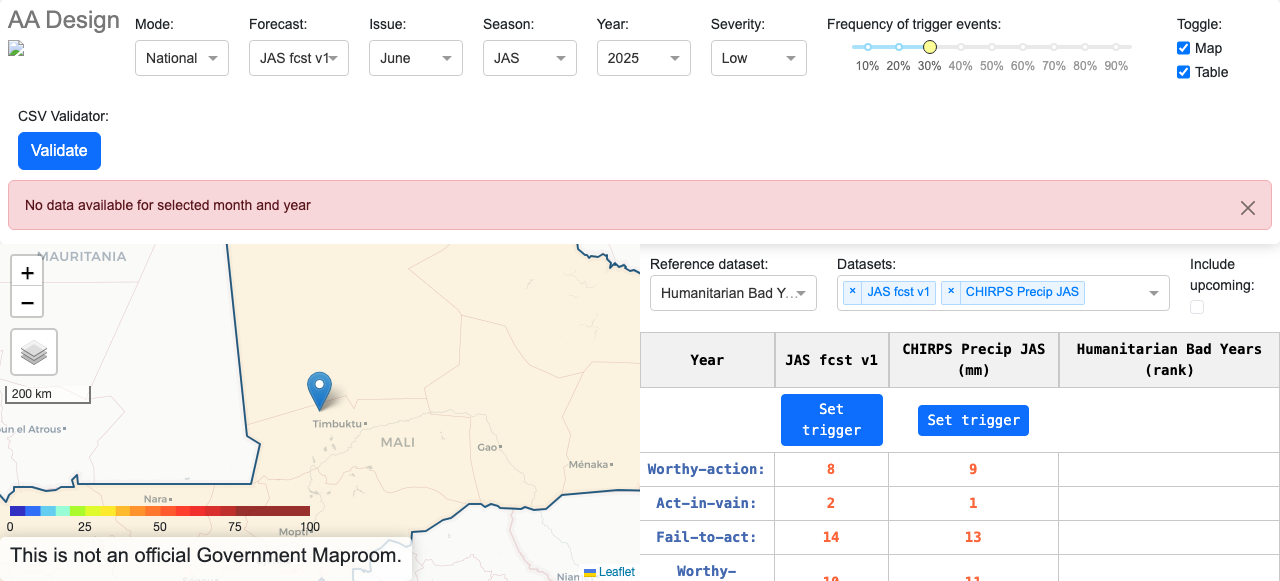Enable the Include upcoming checkbox
Image resolution: width=1280 pixels, height=581 pixels.
coord(1197,307)
